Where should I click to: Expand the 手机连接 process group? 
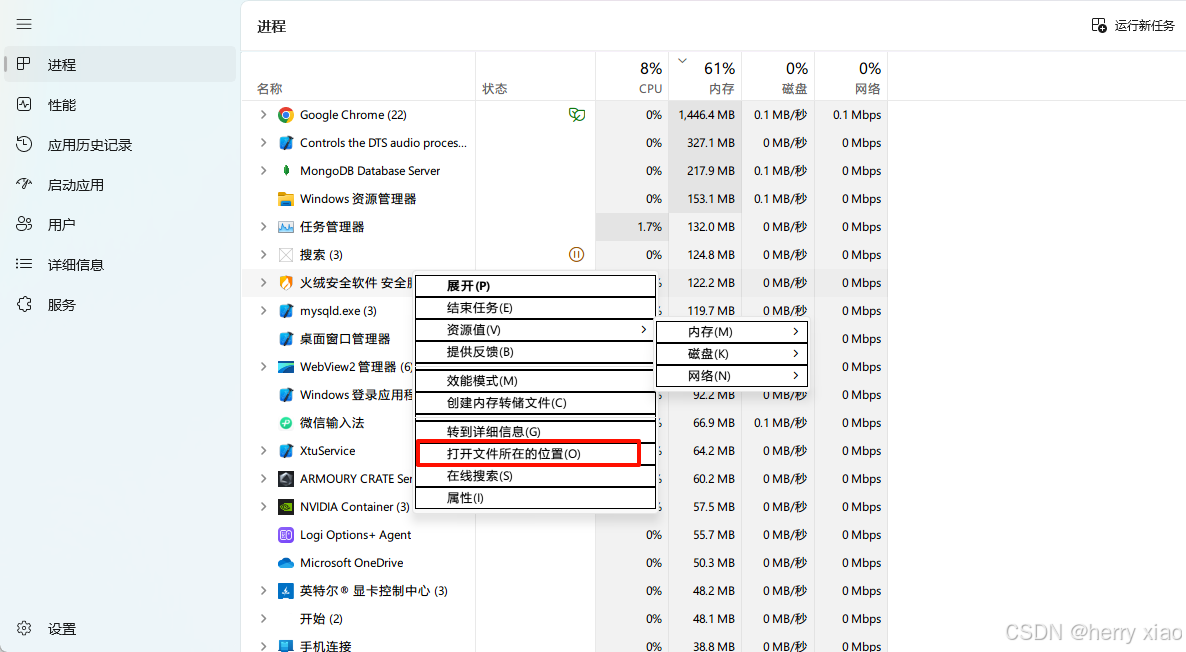tap(263, 647)
